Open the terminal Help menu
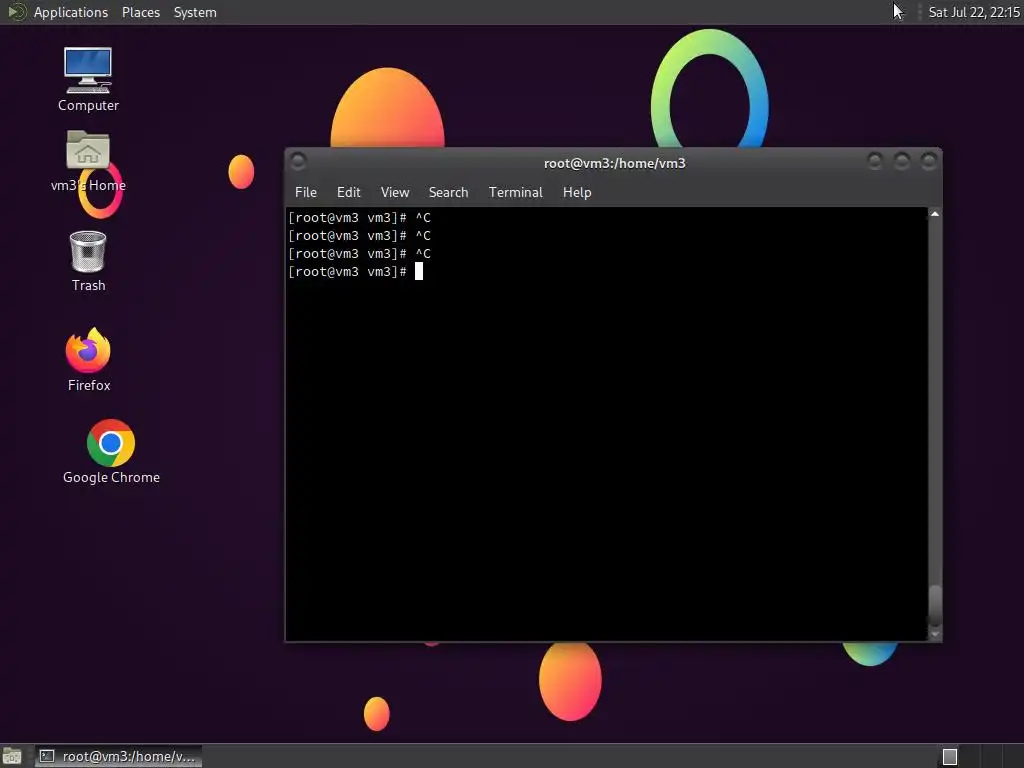The image size is (1024, 768). click(x=577, y=192)
